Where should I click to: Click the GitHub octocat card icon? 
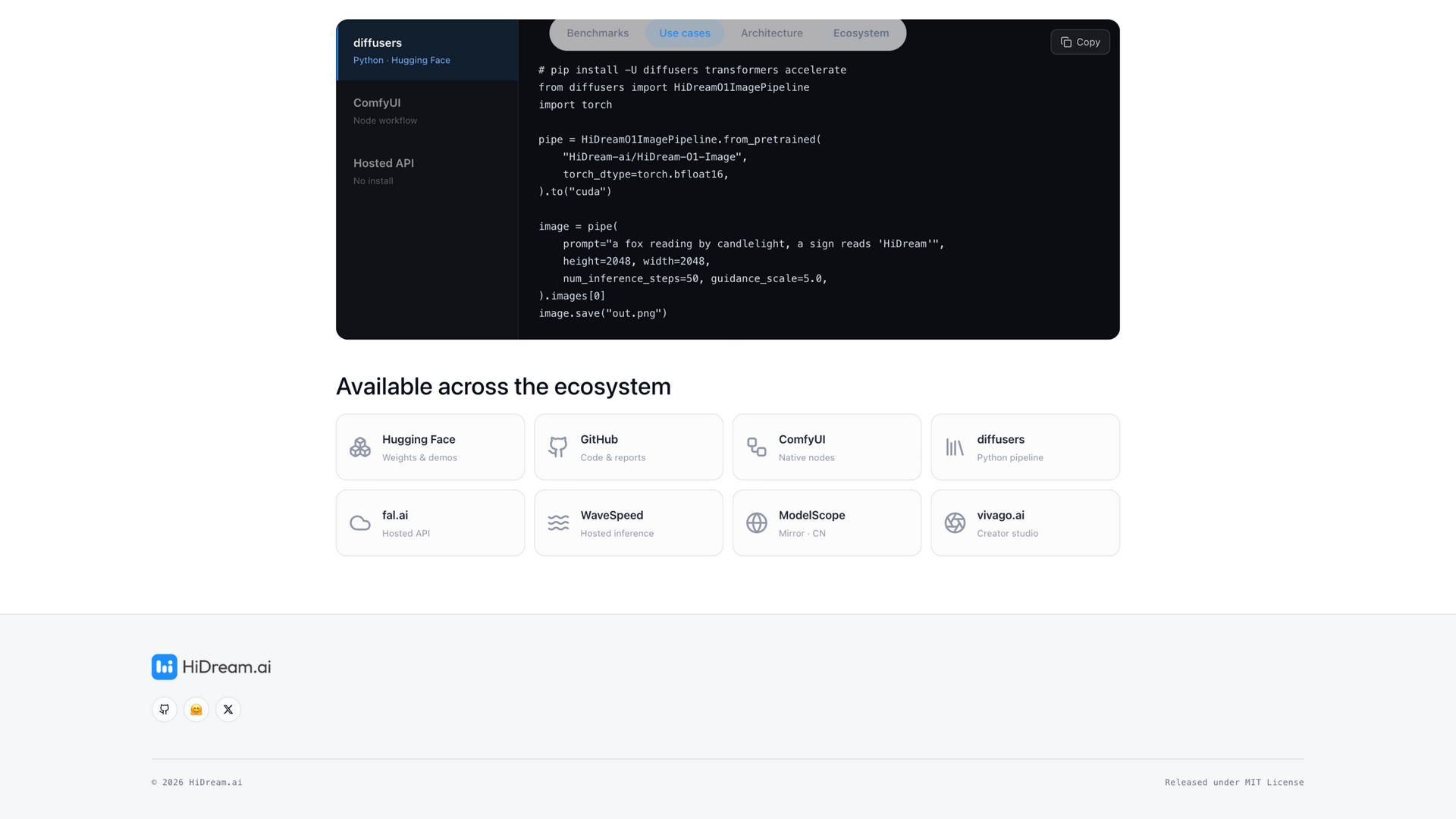point(558,447)
